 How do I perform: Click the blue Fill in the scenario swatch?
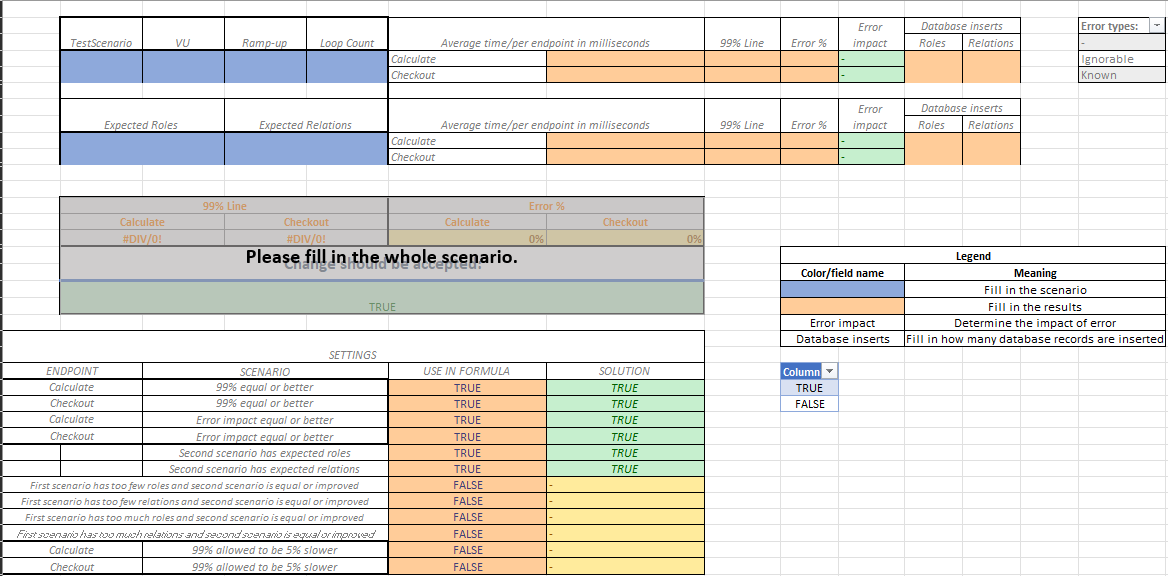click(842, 289)
